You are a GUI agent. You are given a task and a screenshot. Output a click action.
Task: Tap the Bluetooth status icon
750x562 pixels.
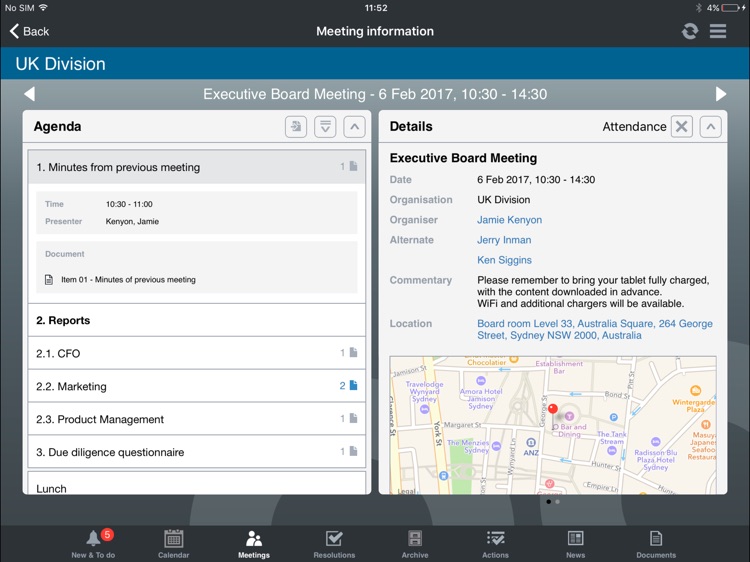[x=698, y=8]
